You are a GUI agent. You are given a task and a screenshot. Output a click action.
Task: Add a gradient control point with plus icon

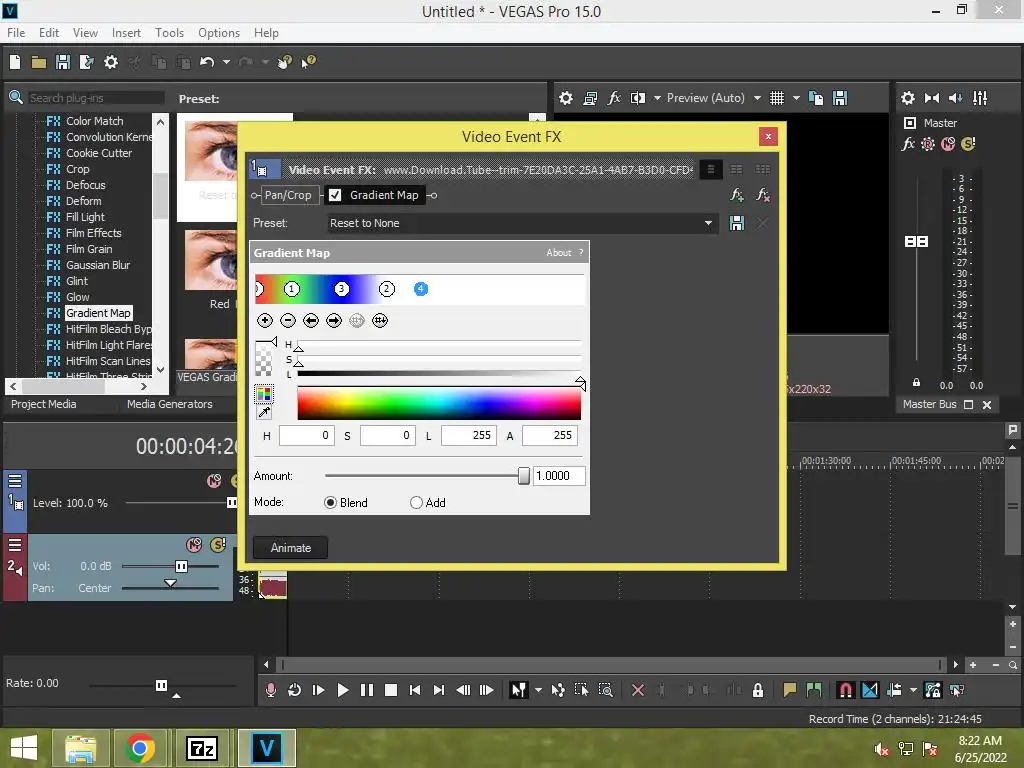(264, 321)
